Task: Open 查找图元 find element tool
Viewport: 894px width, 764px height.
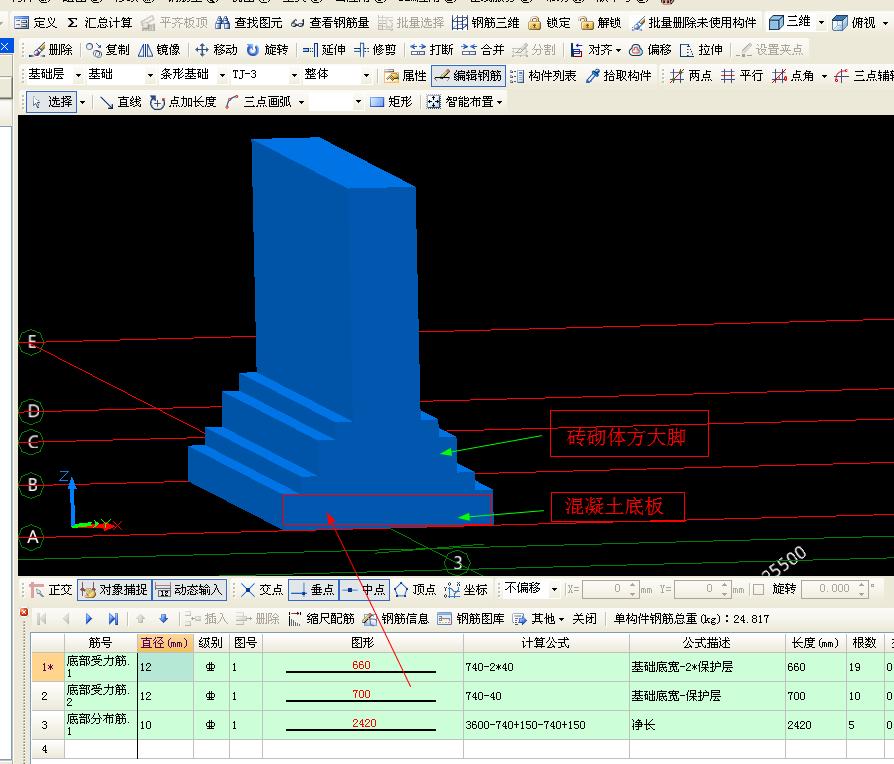Action: coord(249,23)
